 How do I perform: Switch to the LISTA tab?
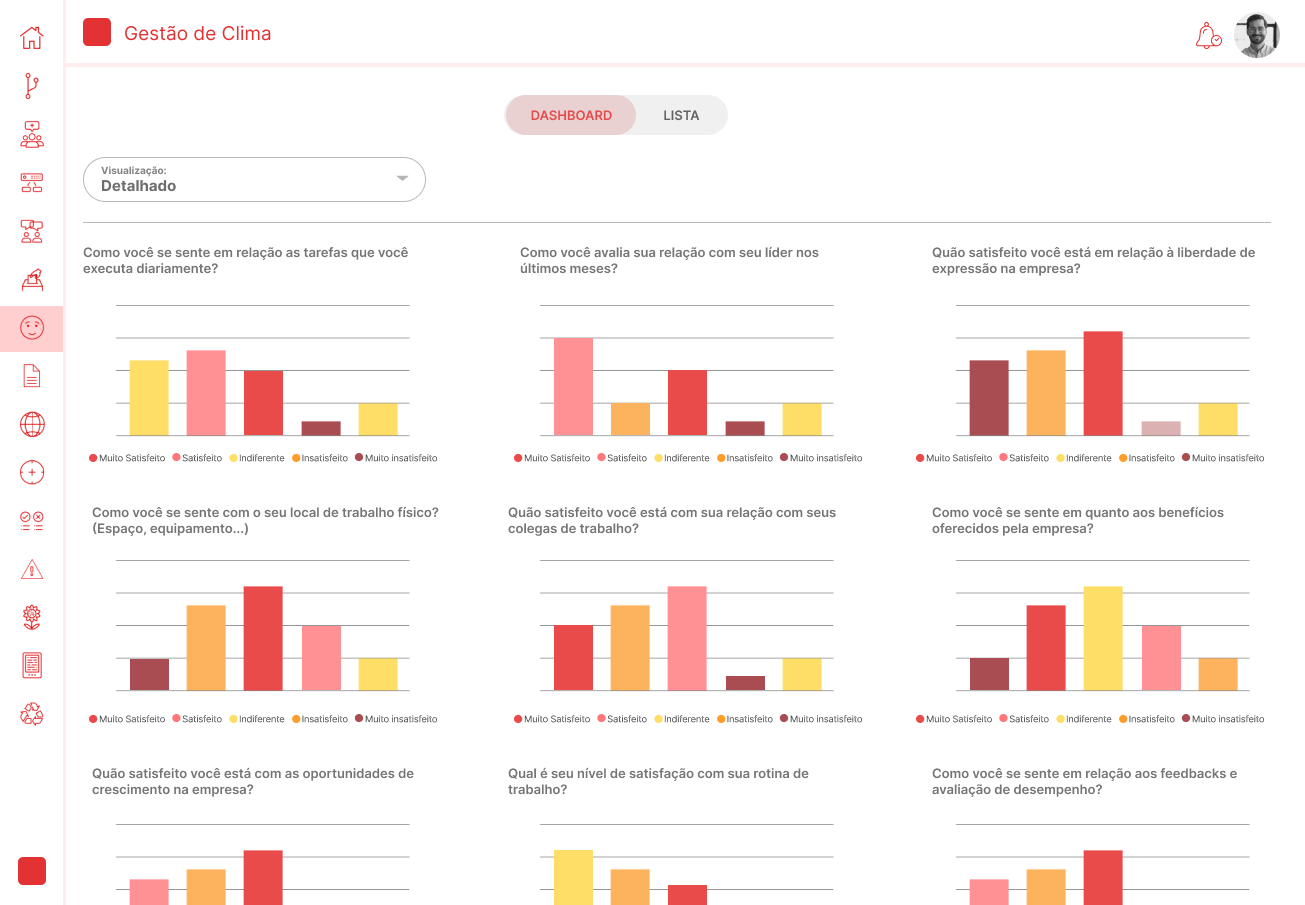tap(681, 115)
